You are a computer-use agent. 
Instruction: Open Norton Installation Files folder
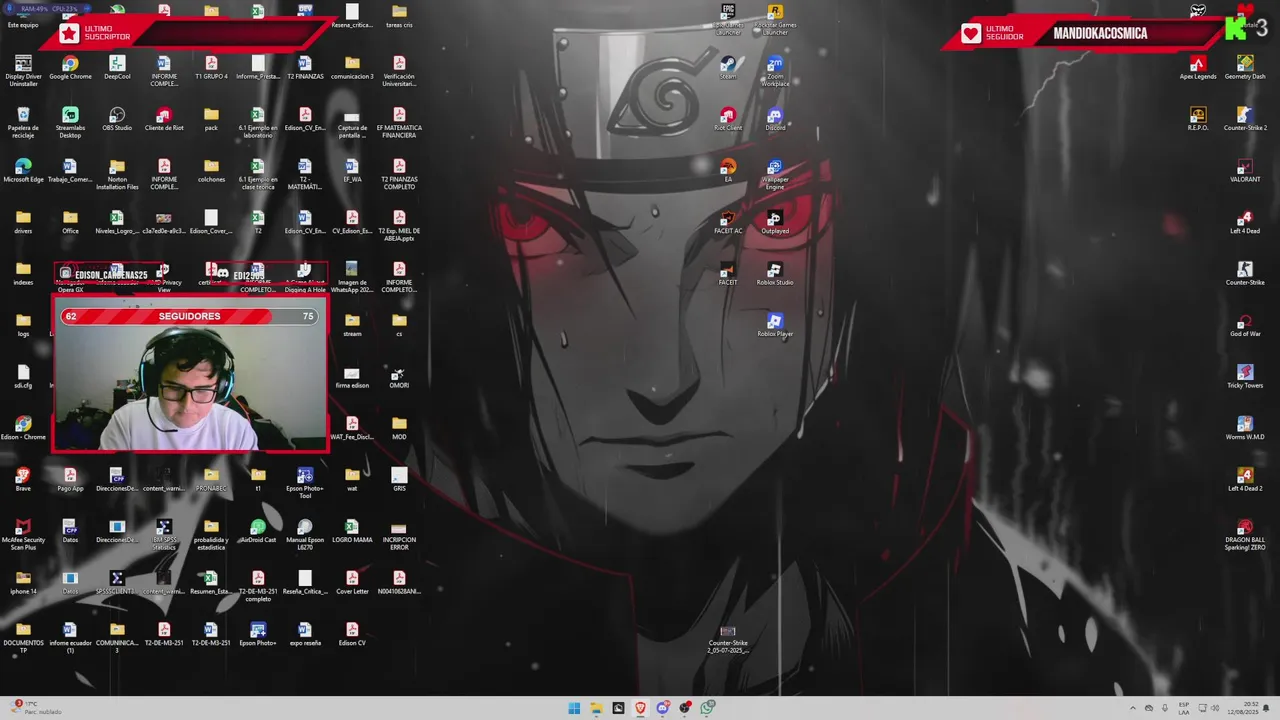(x=117, y=174)
